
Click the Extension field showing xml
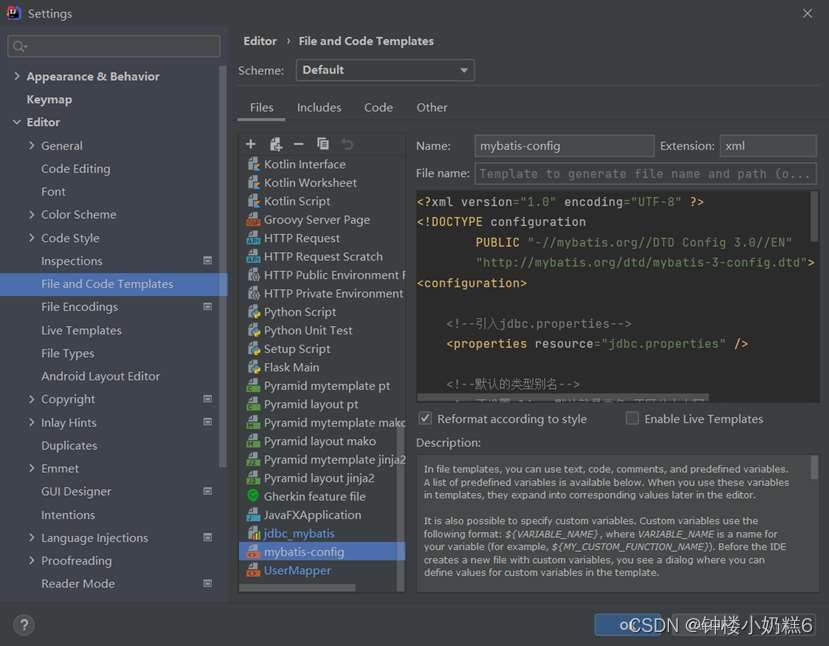(x=768, y=146)
